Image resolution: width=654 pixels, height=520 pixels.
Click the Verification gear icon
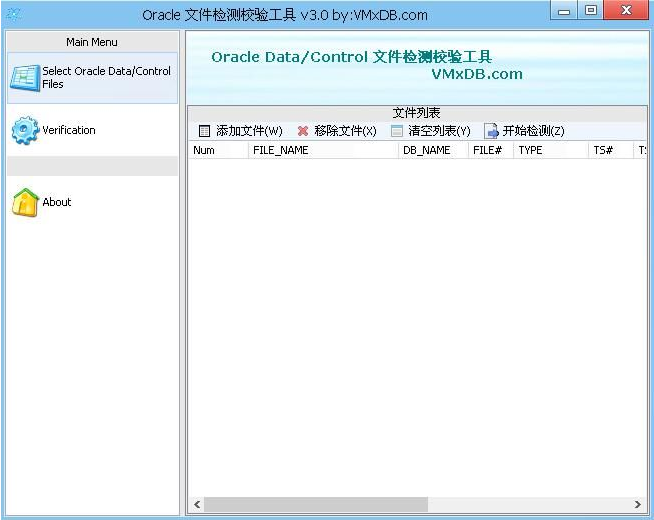click(25, 131)
